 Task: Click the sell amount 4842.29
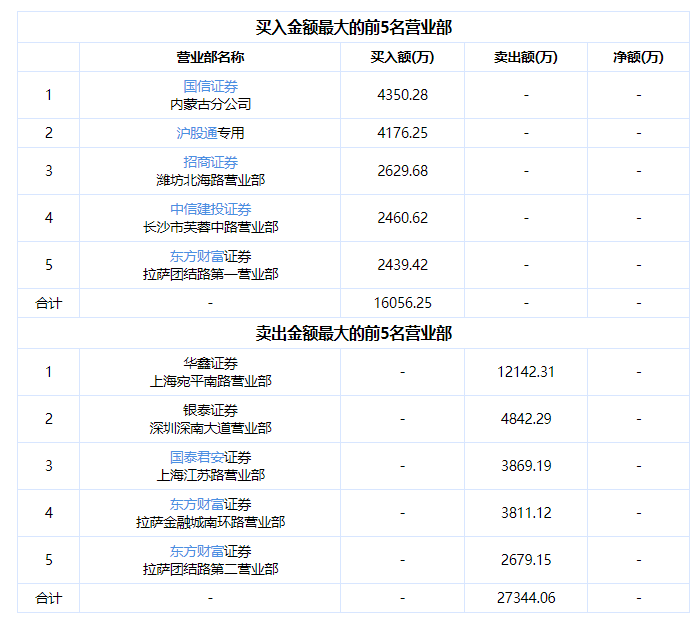click(526, 418)
